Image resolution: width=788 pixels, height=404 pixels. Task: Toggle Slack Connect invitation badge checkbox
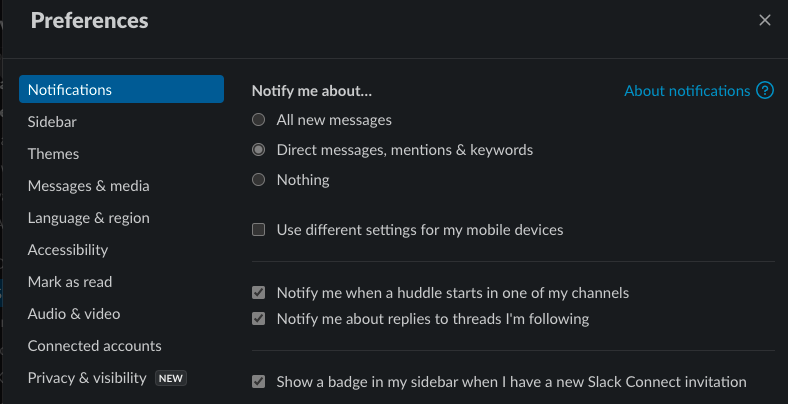259,381
